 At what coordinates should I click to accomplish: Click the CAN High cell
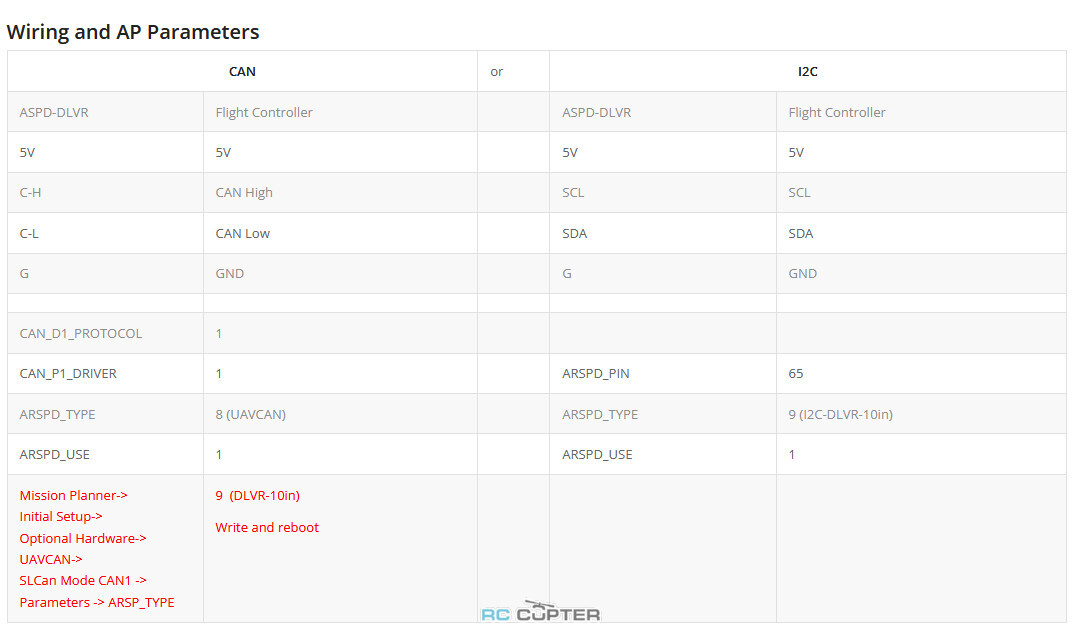coord(340,193)
